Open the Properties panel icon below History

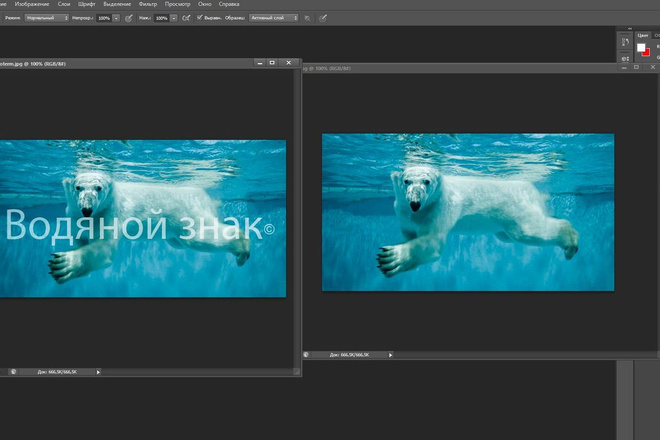[625, 58]
